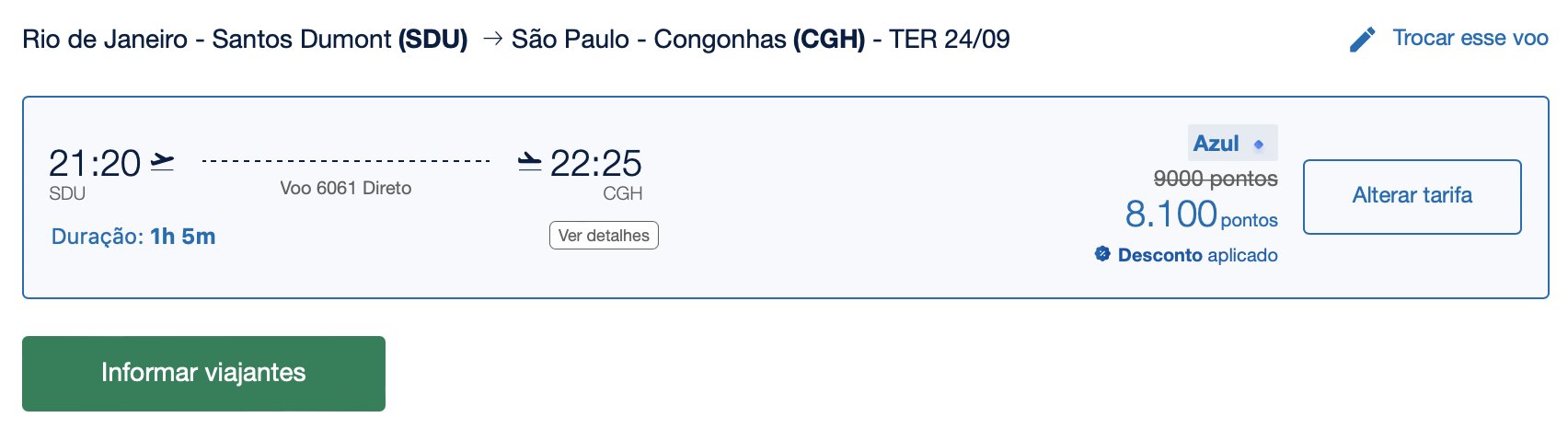Select the Azul fare badge
Screen dimensions: 1568x429
tap(1232, 144)
